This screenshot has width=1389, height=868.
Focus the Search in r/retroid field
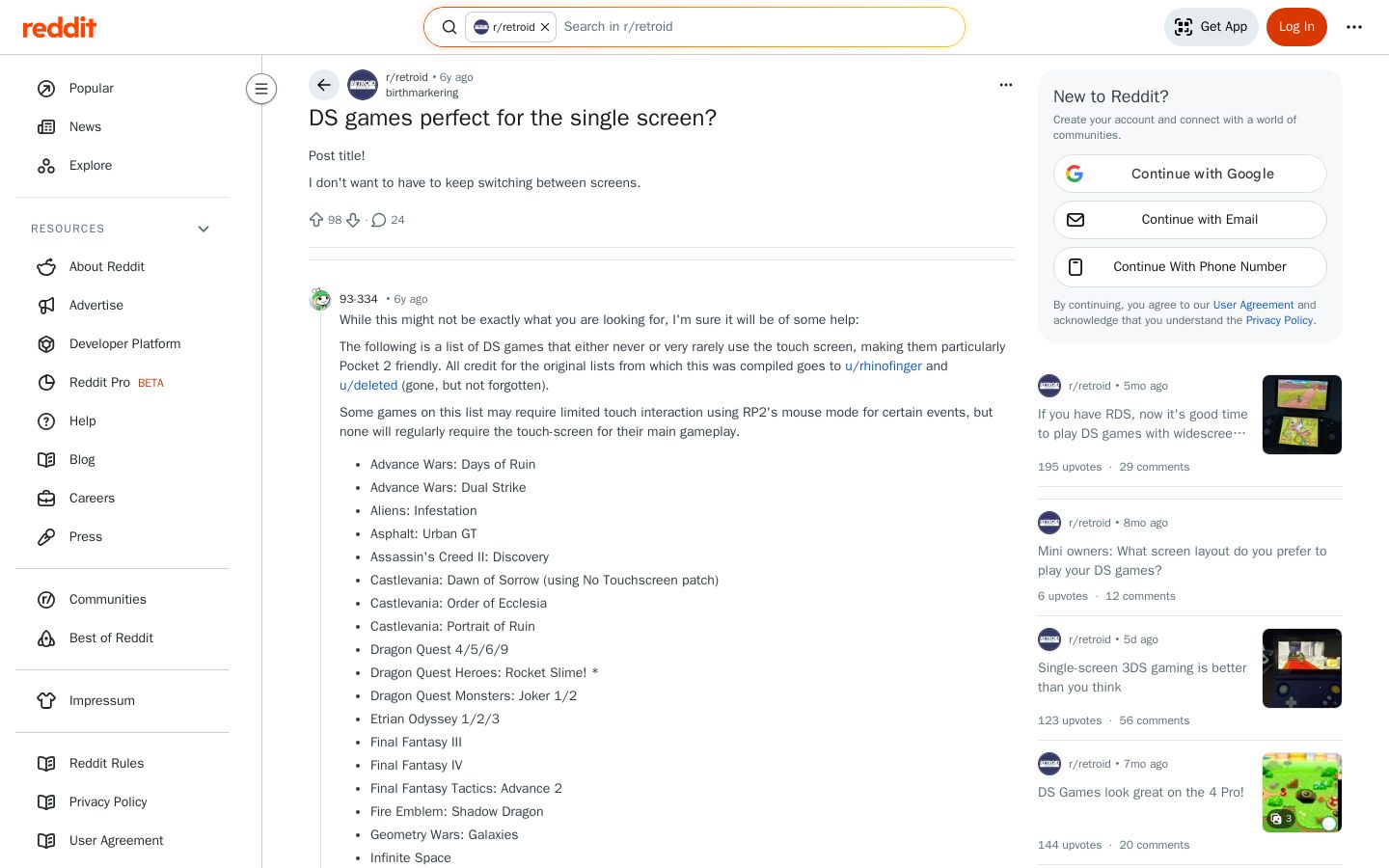pyautogui.click(x=757, y=27)
